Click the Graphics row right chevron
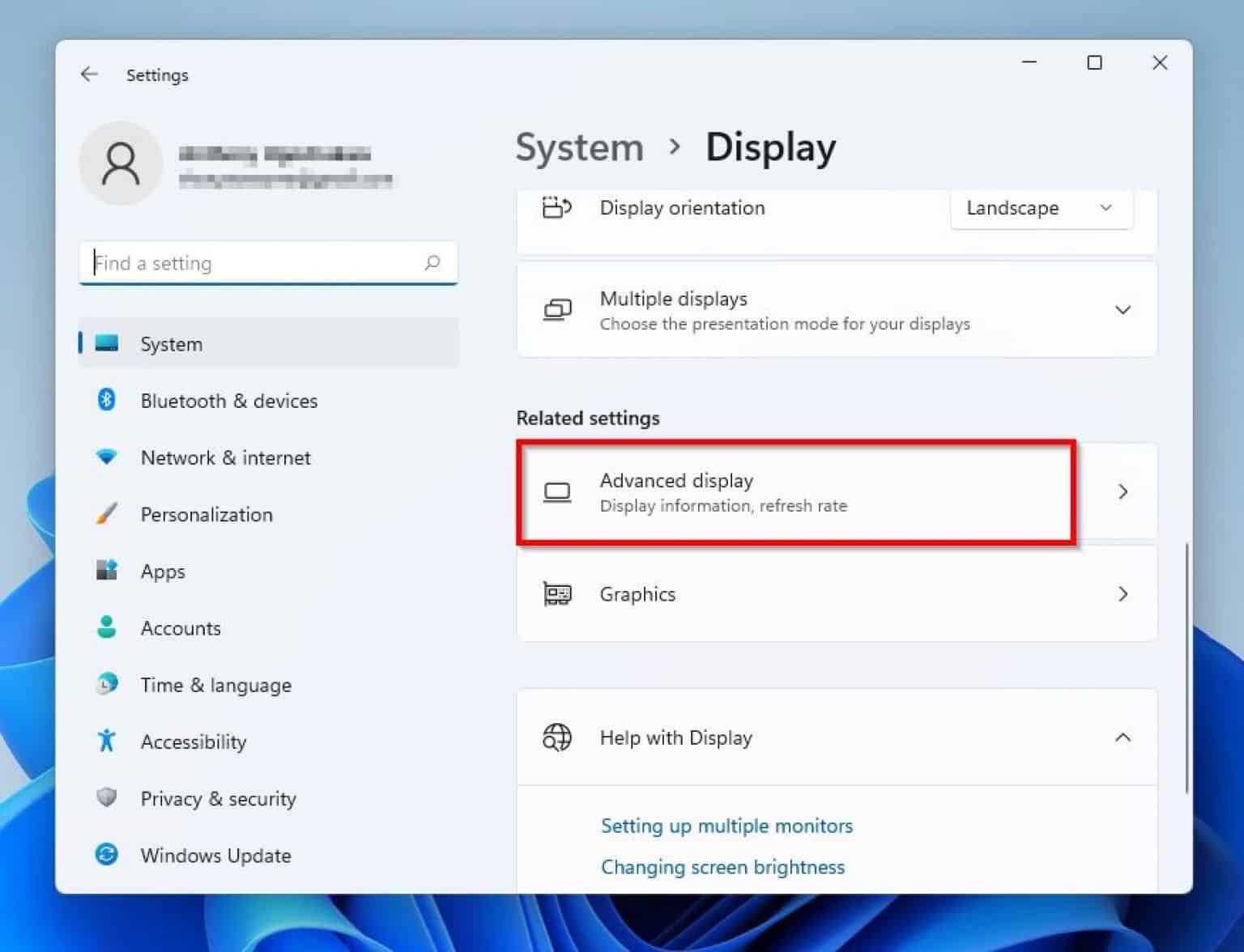The image size is (1244, 952). [1123, 593]
